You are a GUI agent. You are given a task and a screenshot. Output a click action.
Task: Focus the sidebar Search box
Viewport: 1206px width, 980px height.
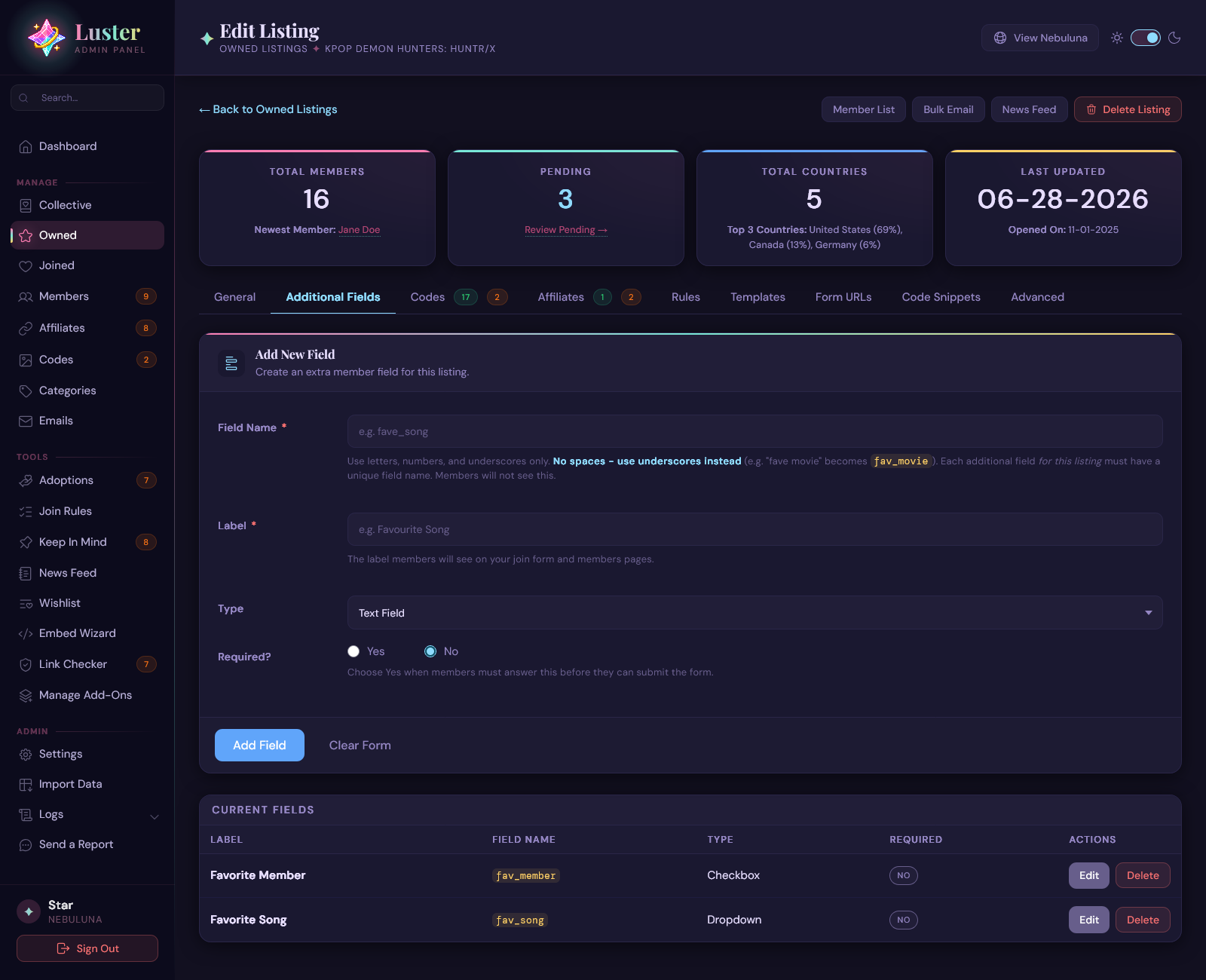coord(87,98)
